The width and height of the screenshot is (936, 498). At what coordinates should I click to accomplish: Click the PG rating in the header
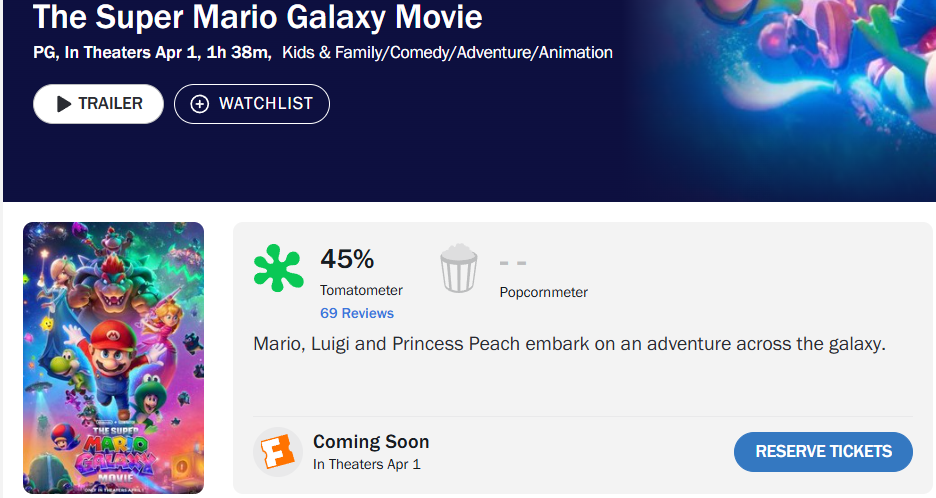45,52
